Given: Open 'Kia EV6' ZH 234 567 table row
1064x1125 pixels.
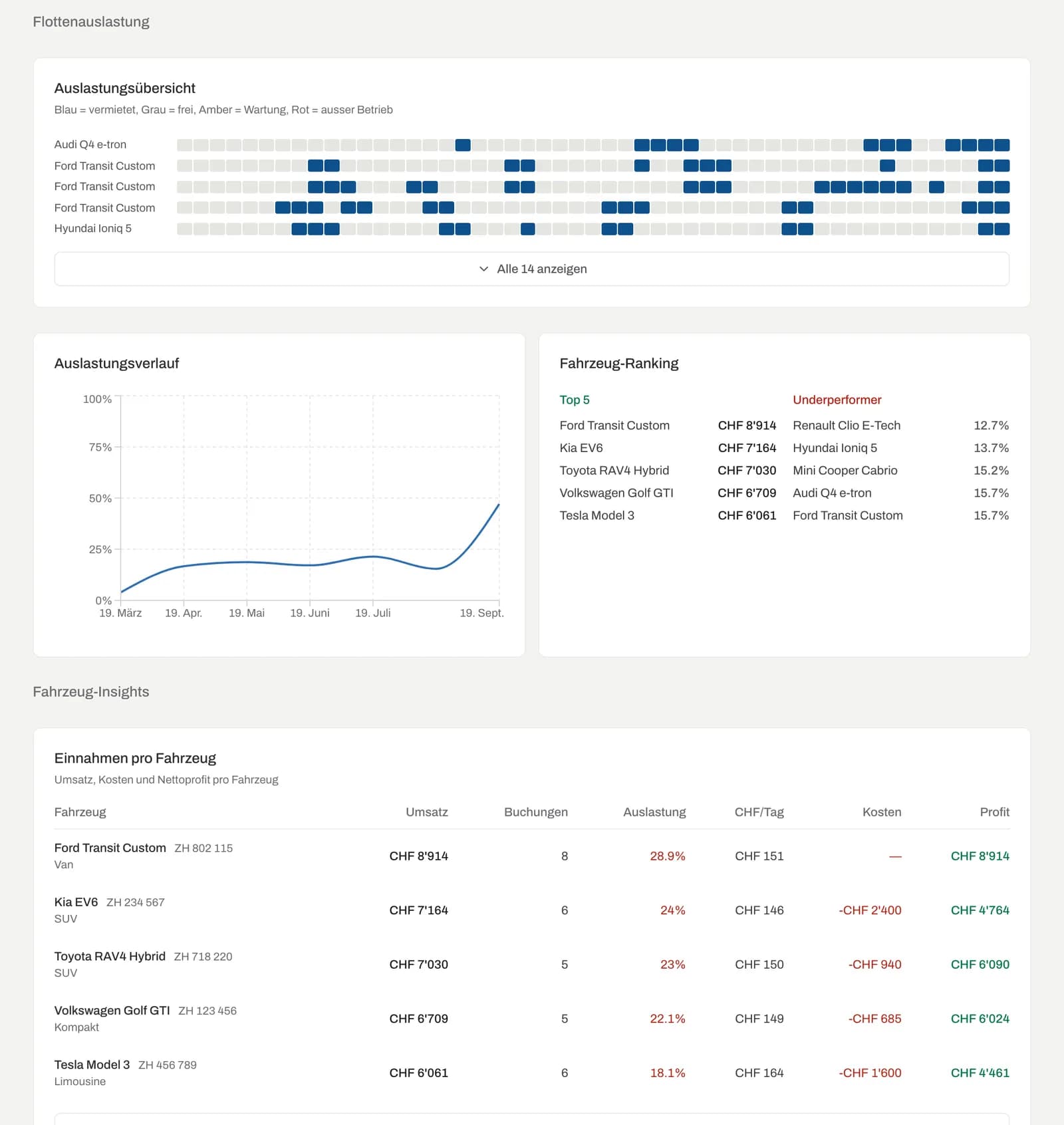Looking at the screenshot, I should (531, 910).
